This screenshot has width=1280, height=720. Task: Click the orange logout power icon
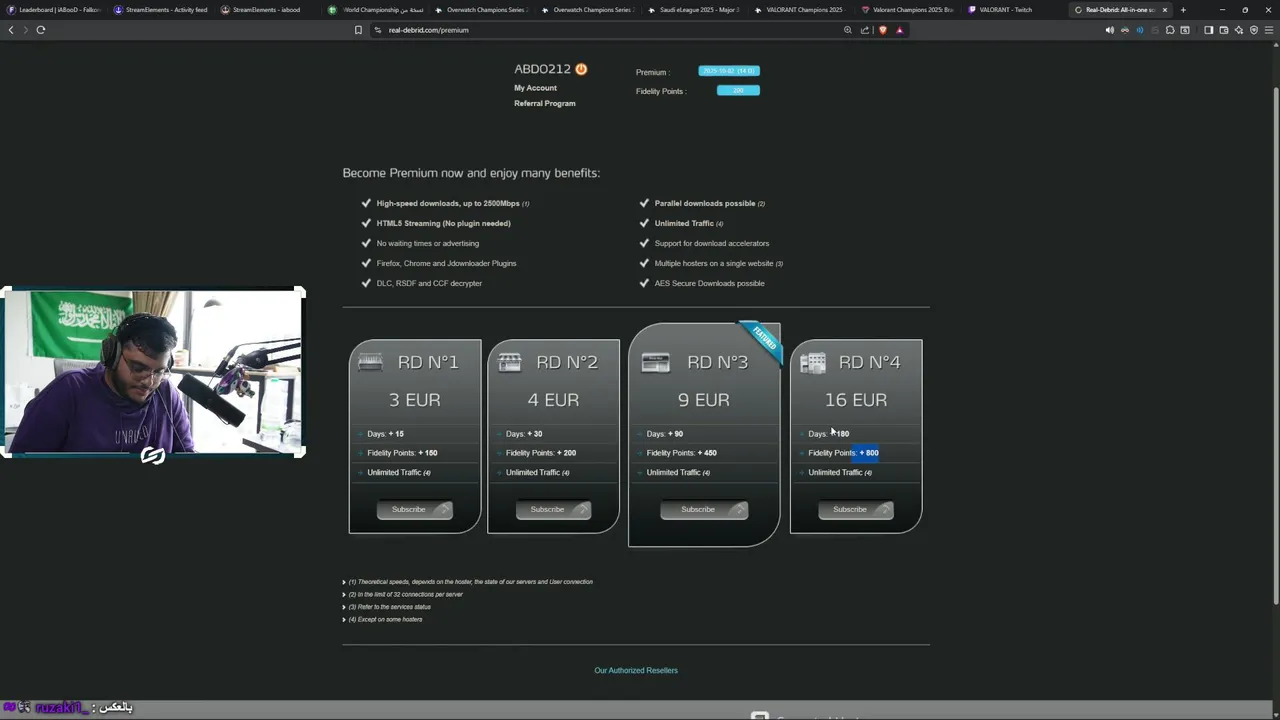pos(581,69)
